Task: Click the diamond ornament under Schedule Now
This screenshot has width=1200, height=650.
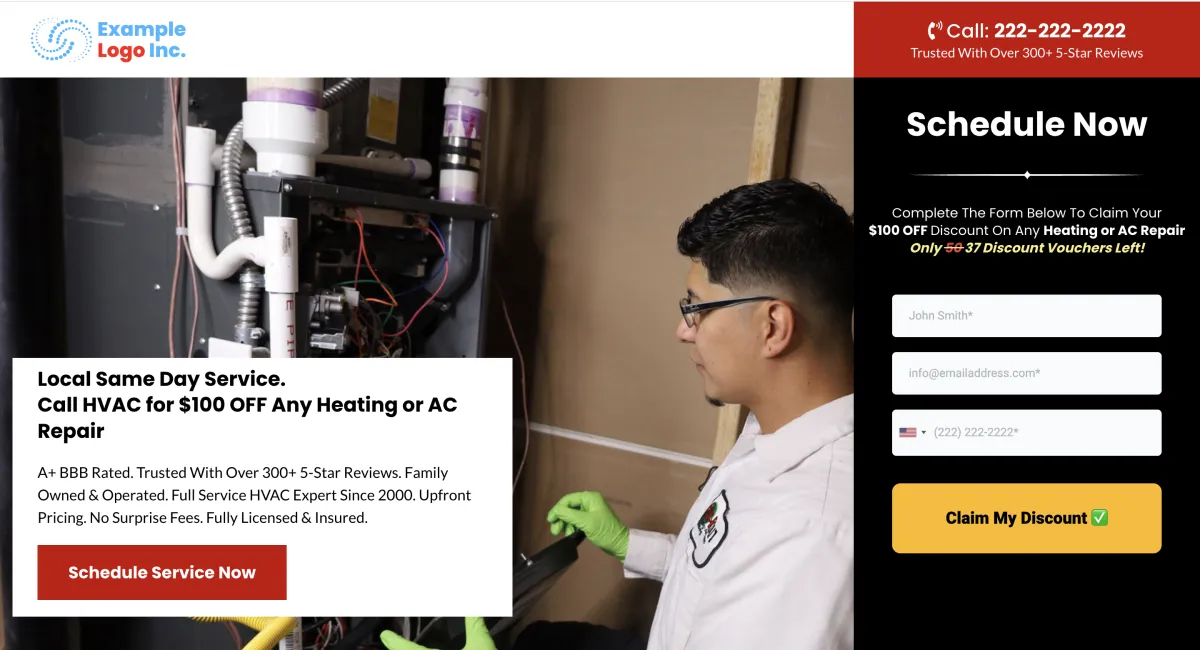Action: click(1027, 175)
